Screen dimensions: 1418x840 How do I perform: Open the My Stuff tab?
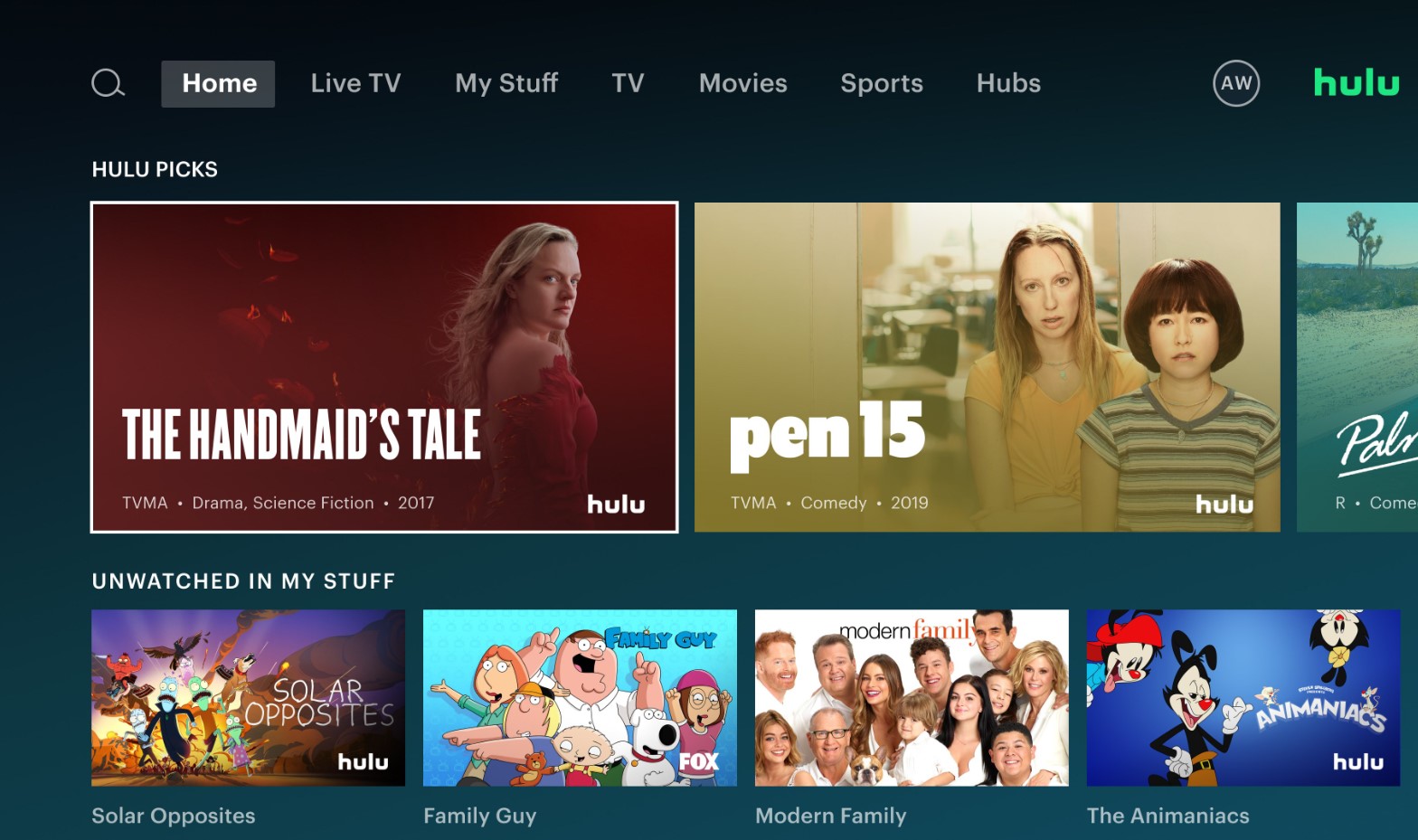point(506,83)
